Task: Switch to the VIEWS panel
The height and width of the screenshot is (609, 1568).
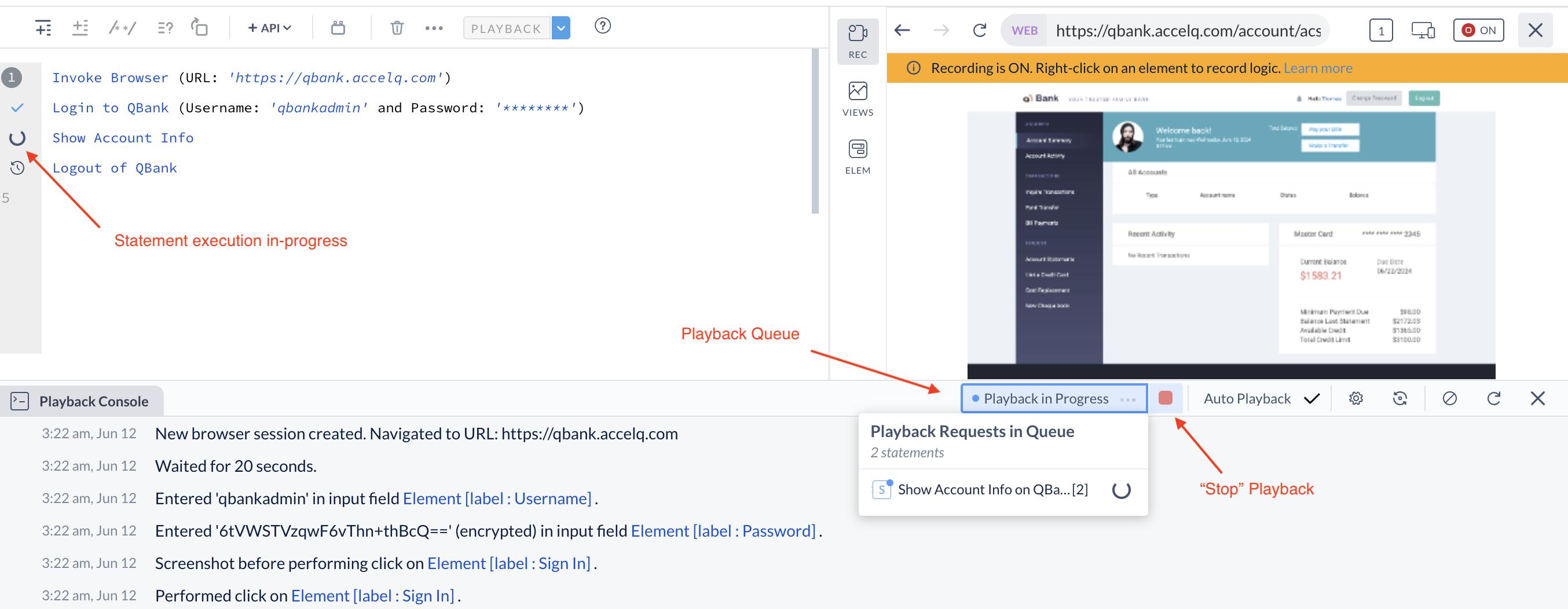Action: pyautogui.click(x=858, y=99)
